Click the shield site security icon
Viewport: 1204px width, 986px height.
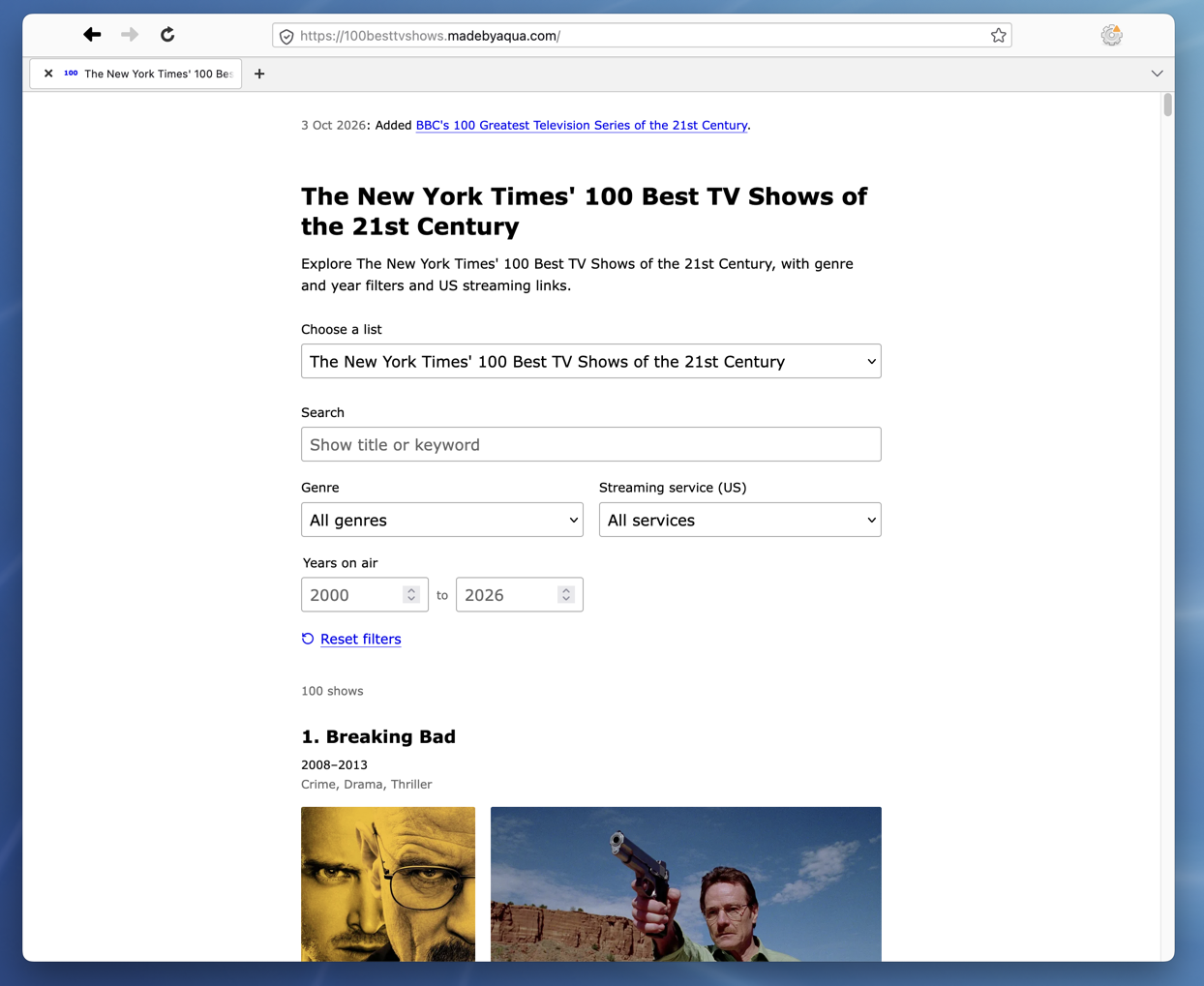coord(286,36)
